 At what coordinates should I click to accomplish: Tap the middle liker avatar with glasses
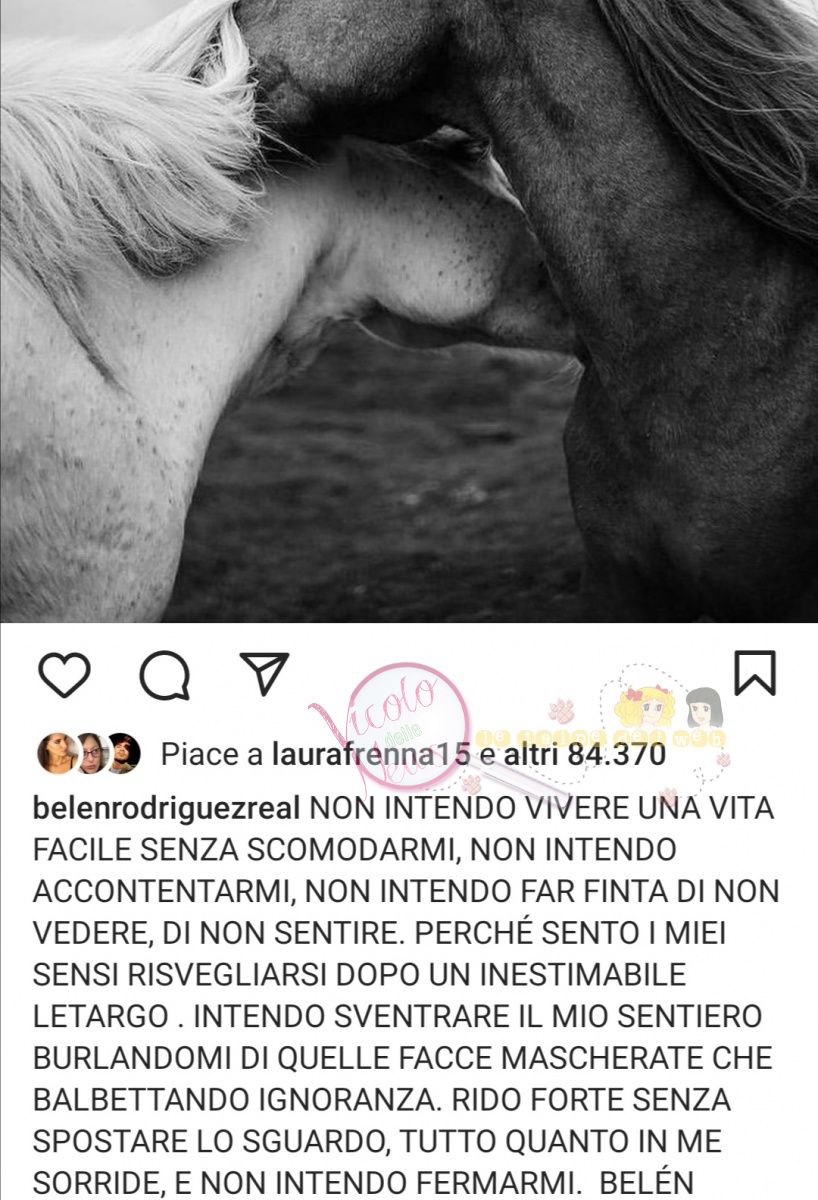tap(91, 753)
